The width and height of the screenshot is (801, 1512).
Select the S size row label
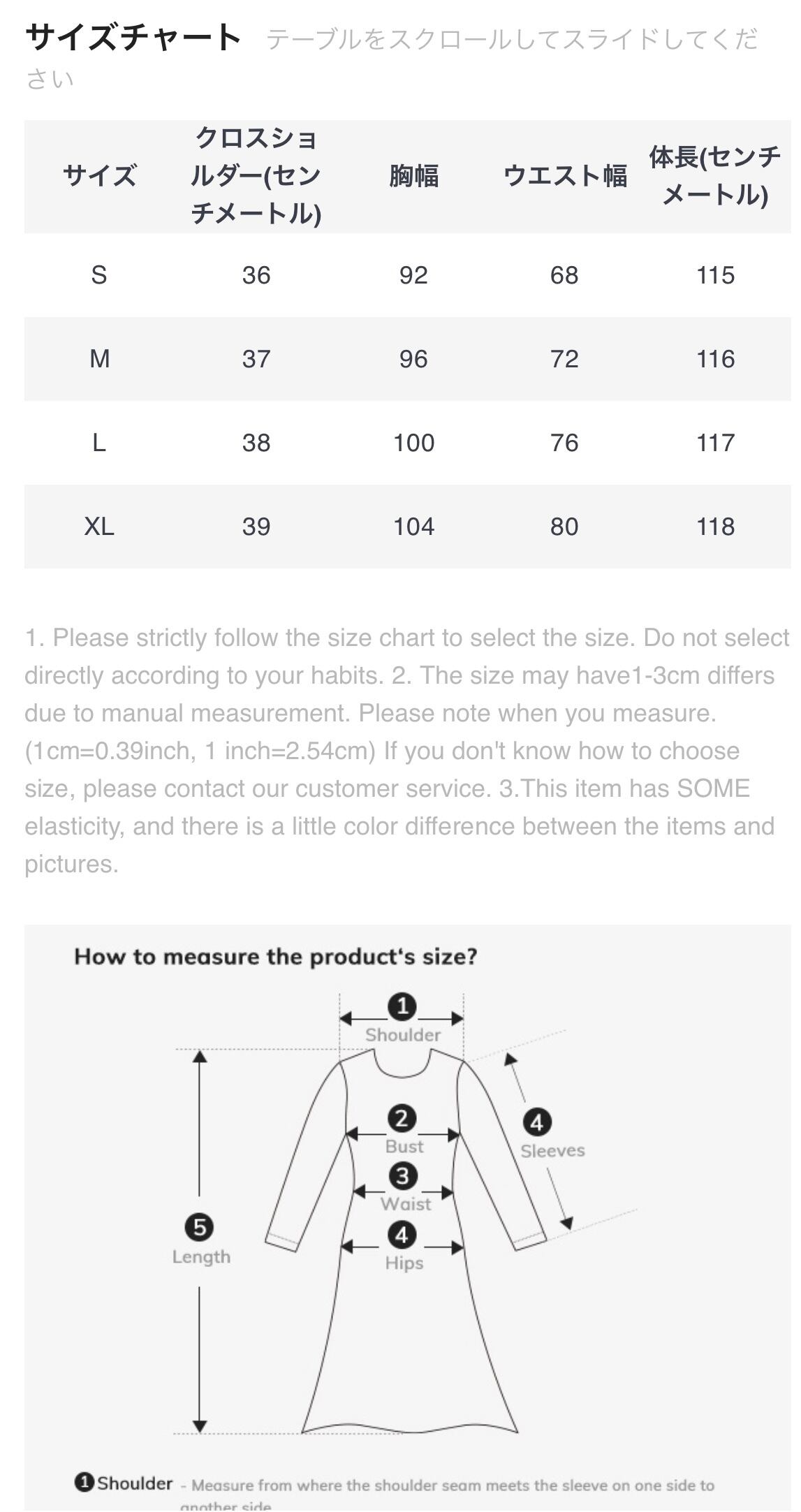click(99, 275)
